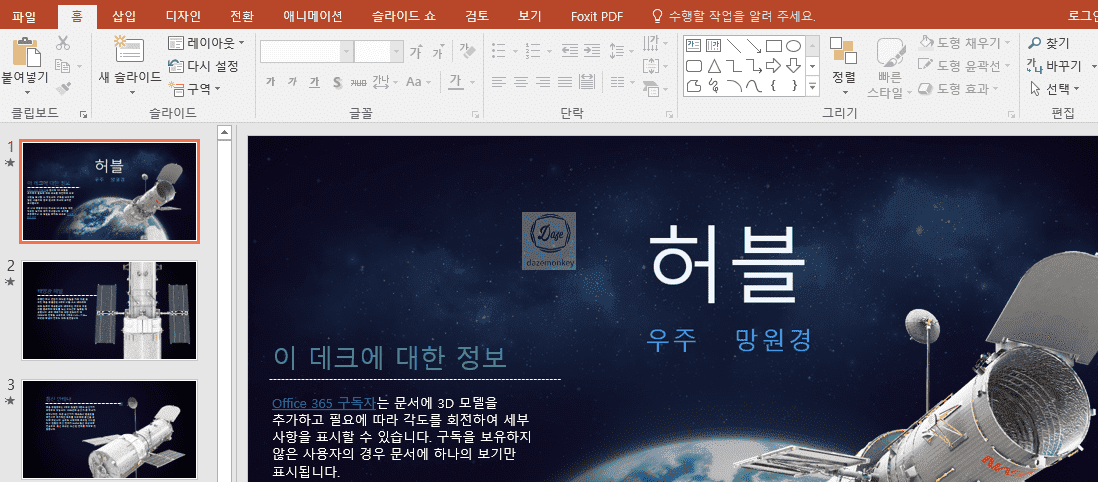Viewport: 1098px width, 482px height.
Task: Justify the paragraph text
Action: (x=564, y=83)
